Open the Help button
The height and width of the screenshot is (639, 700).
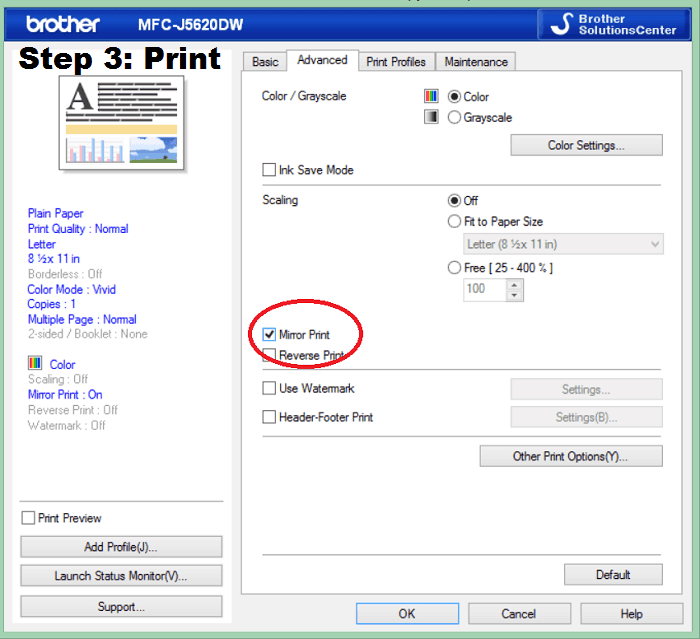click(632, 614)
